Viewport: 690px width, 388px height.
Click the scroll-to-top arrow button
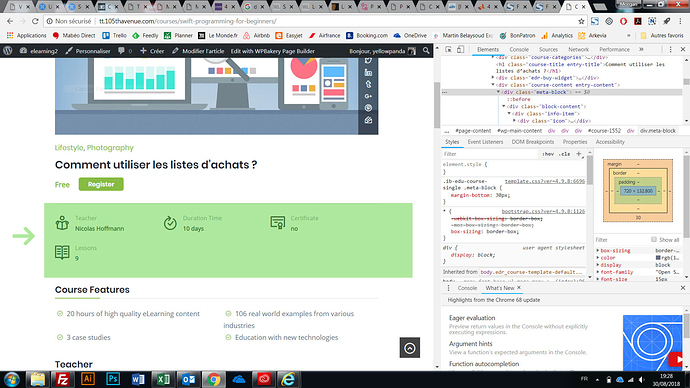tap(410, 348)
